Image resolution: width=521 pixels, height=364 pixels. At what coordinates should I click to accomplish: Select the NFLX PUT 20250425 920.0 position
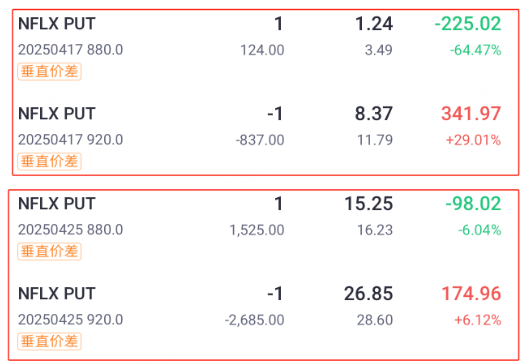pyautogui.click(x=260, y=317)
